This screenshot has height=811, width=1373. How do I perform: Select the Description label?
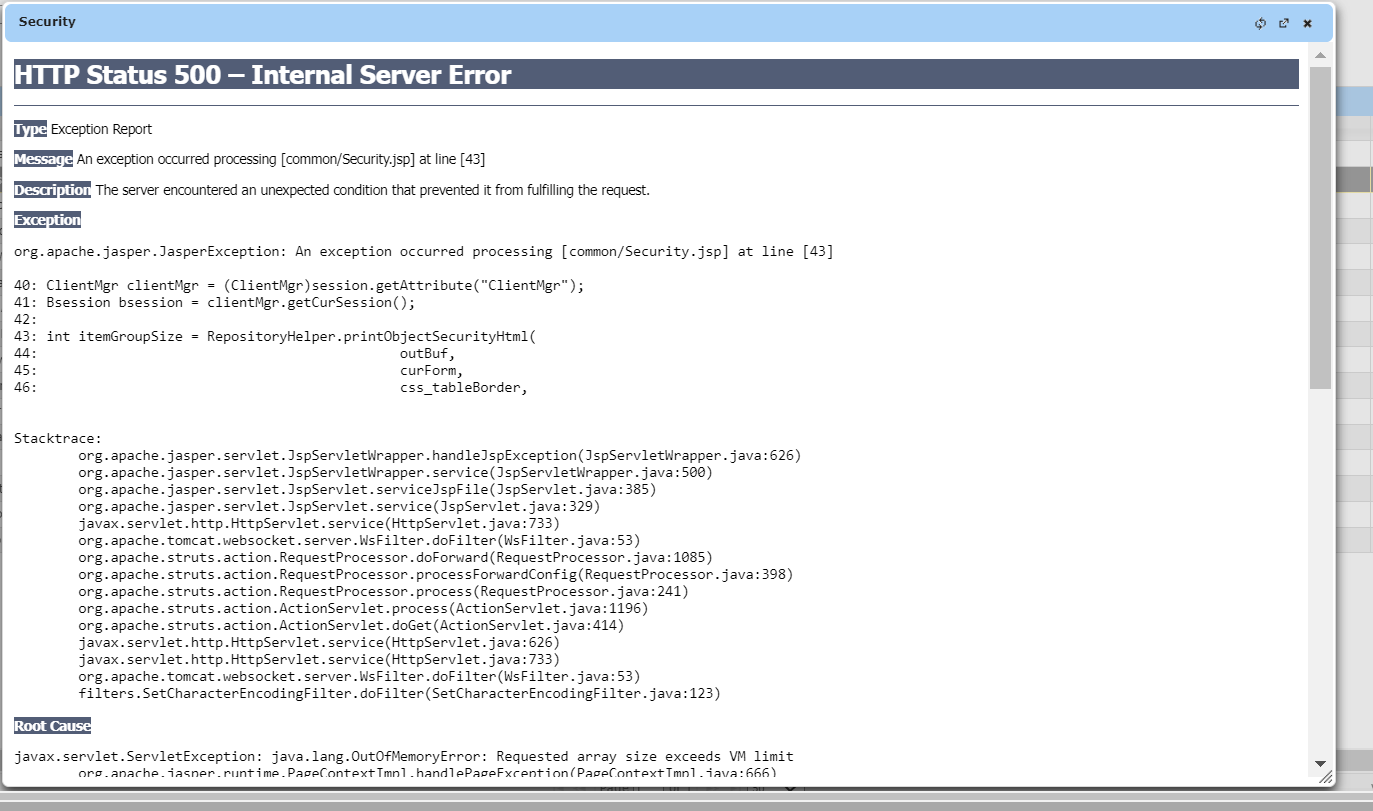tap(52, 190)
